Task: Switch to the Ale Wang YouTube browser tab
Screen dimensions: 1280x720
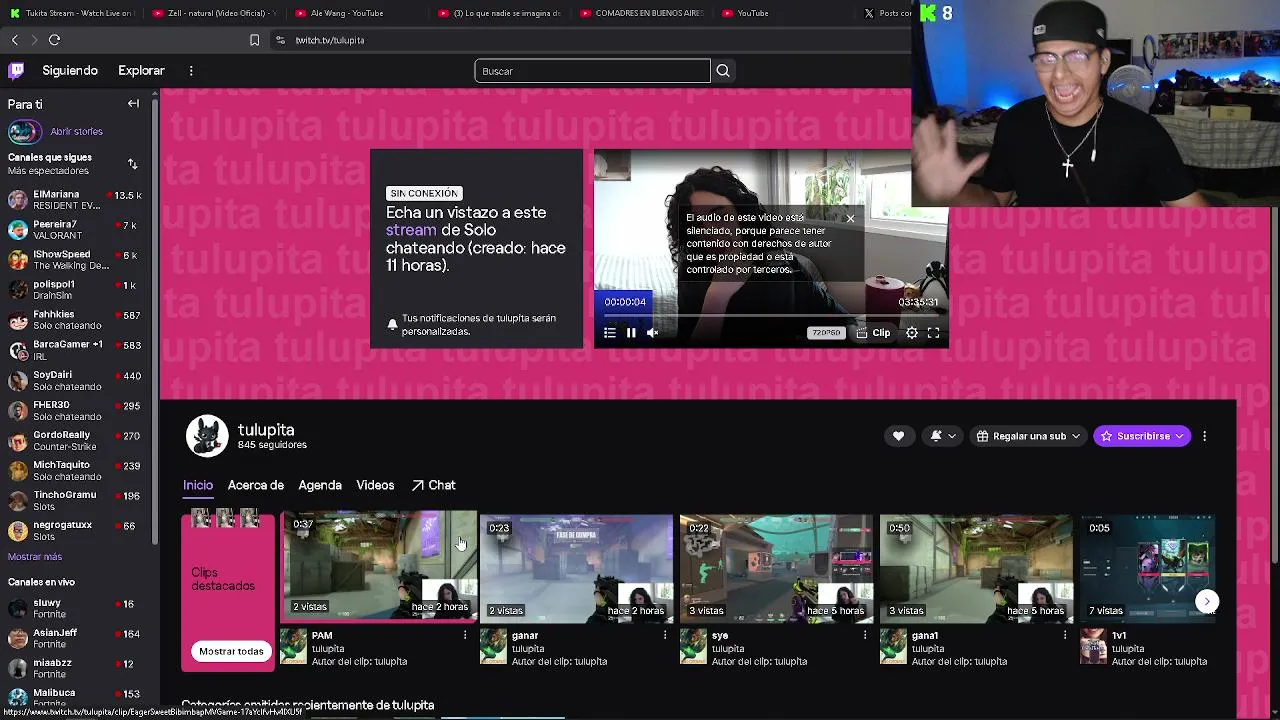Action: click(346, 13)
